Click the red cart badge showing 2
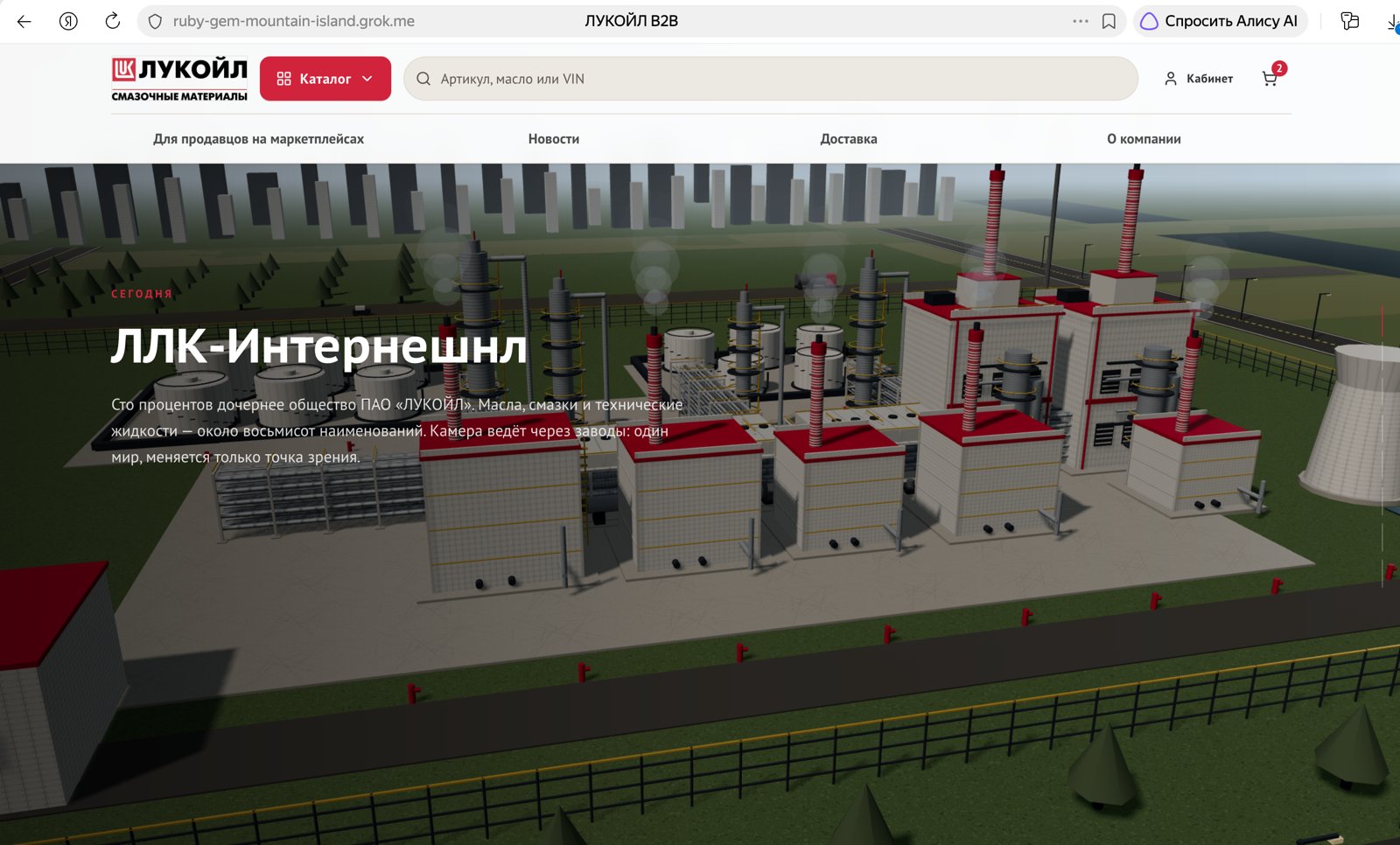This screenshot has height=845, width=1400. pyautogui.click(x=1279, y=68)
